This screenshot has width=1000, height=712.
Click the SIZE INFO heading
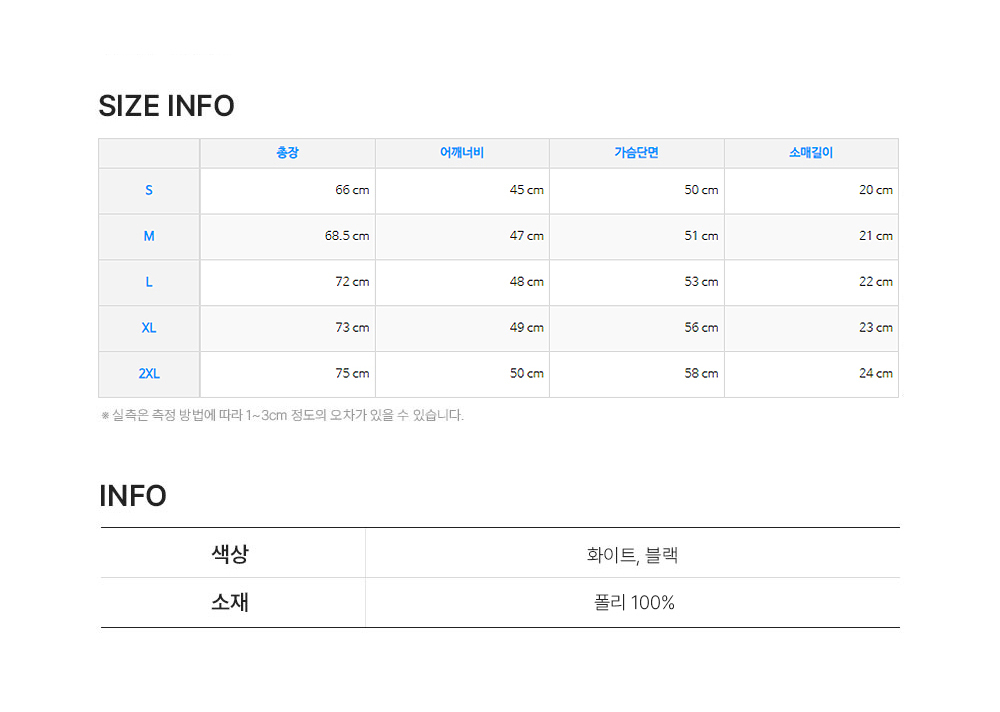point(166,106)
